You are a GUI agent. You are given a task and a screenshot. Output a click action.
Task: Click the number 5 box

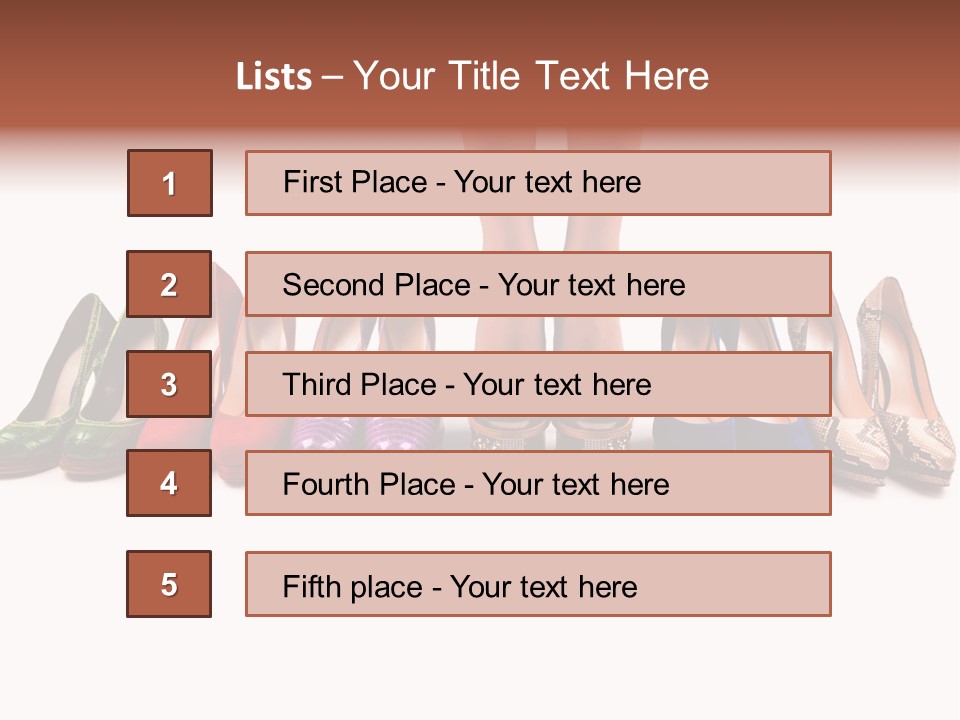coord(169,584)
